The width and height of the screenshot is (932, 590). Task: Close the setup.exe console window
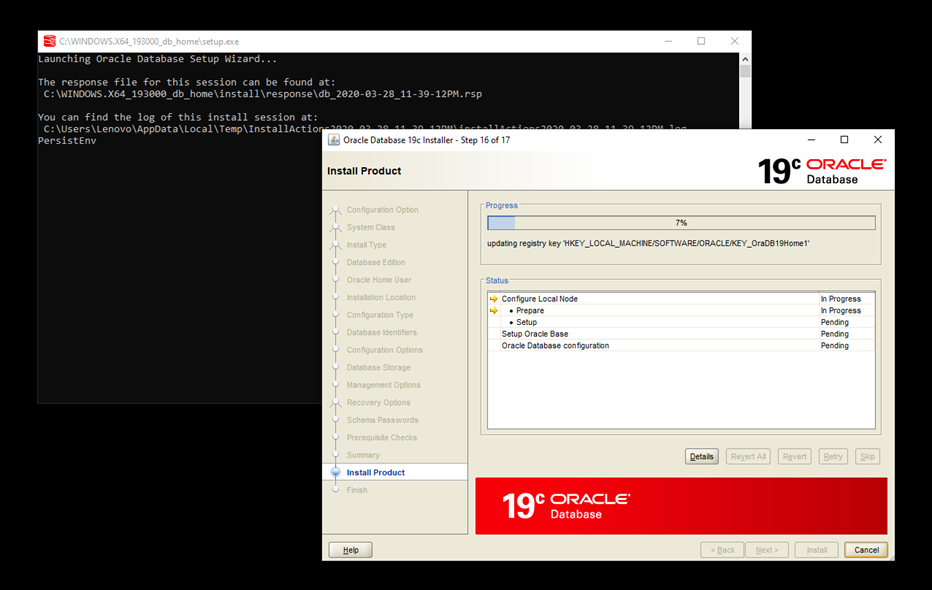pos(735,41)
